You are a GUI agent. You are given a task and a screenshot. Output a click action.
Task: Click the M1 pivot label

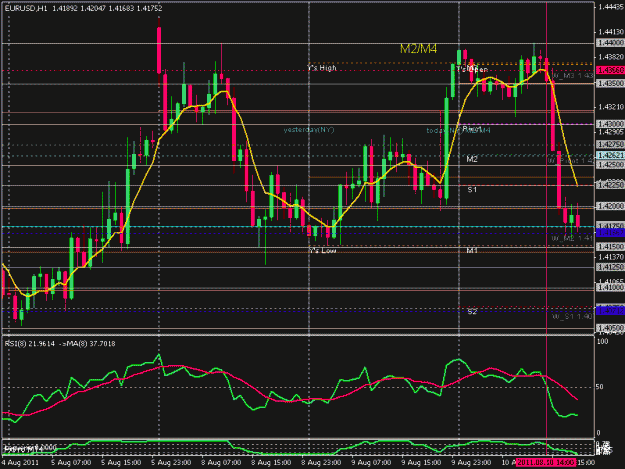click(472, 251)
